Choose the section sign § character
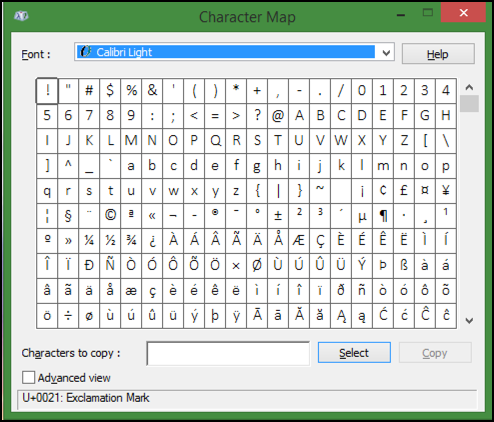The width and height of the screenshot is (494, 422). tap(68, 216)
